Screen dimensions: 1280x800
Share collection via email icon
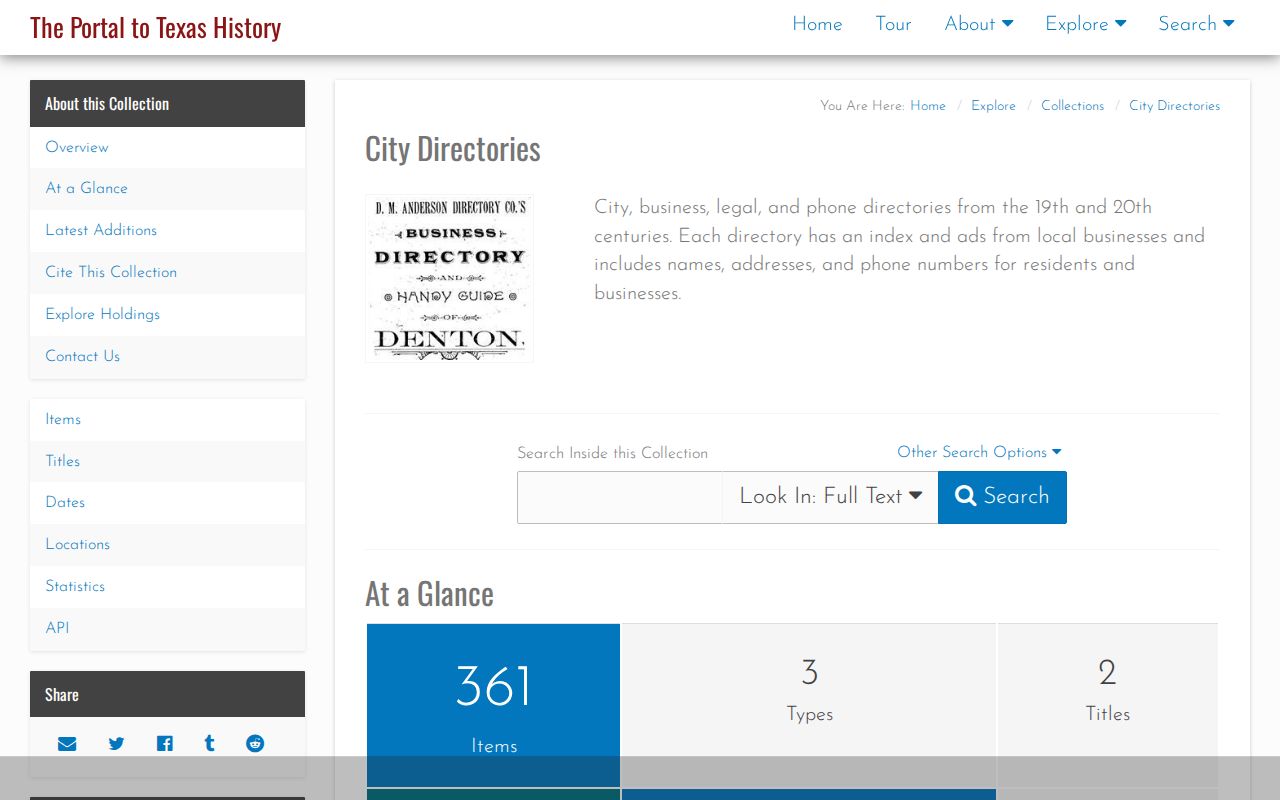67,744
